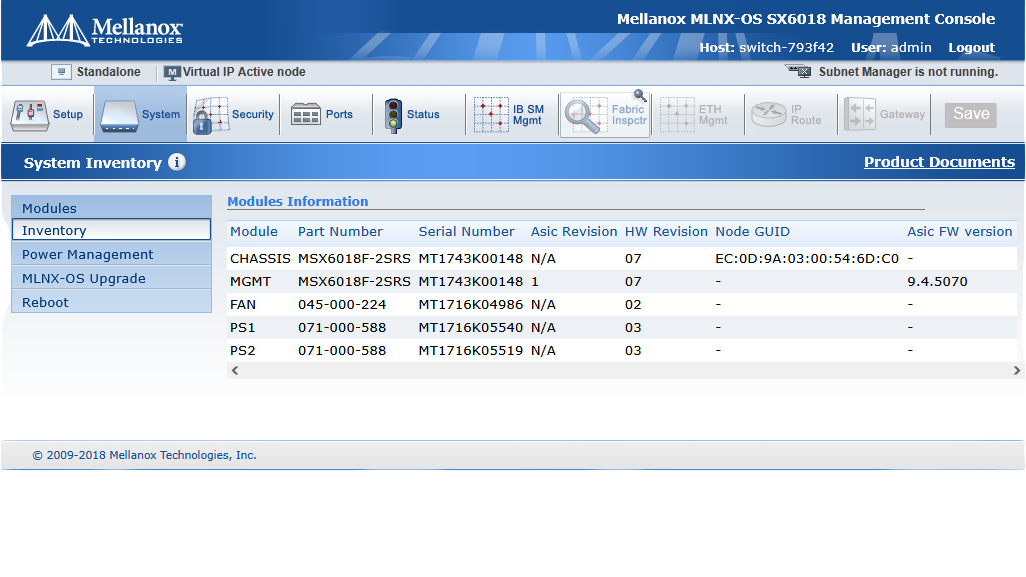This screenshot has height=577, width=1026.
Task: Click the Module column header
Action: (254, 232)
